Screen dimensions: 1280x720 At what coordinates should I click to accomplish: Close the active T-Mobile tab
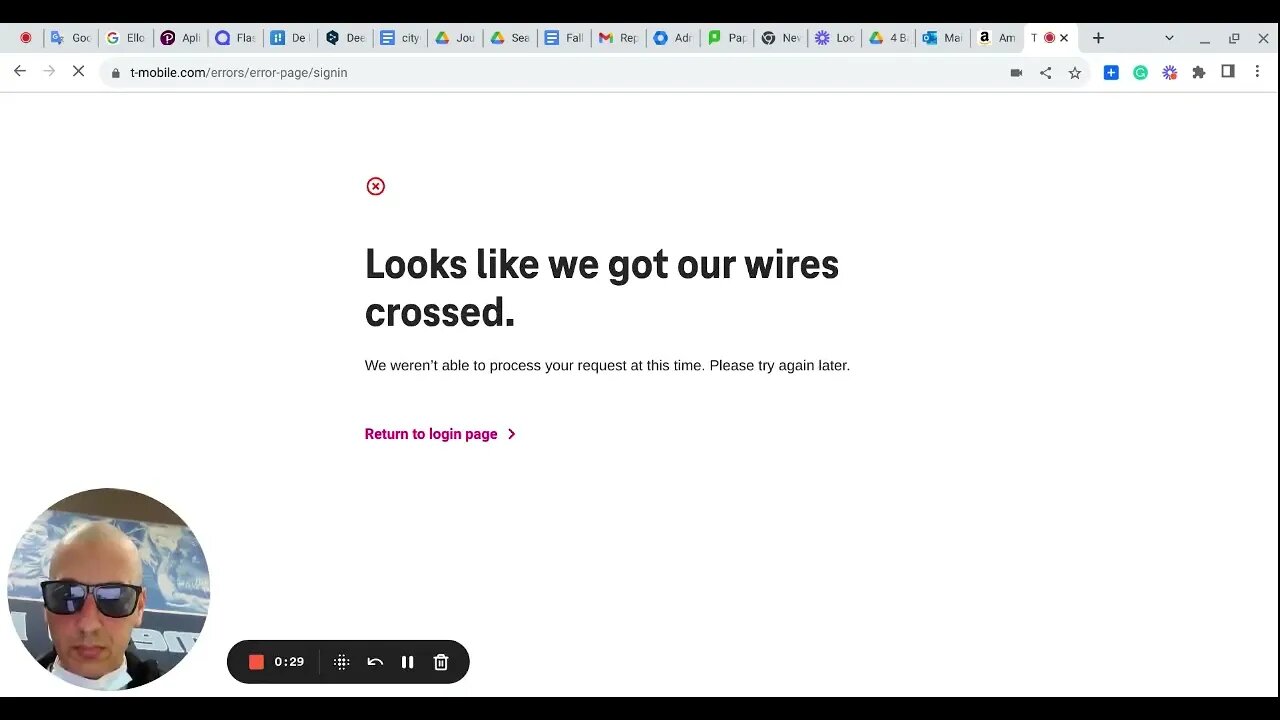tap(1064, 38)
